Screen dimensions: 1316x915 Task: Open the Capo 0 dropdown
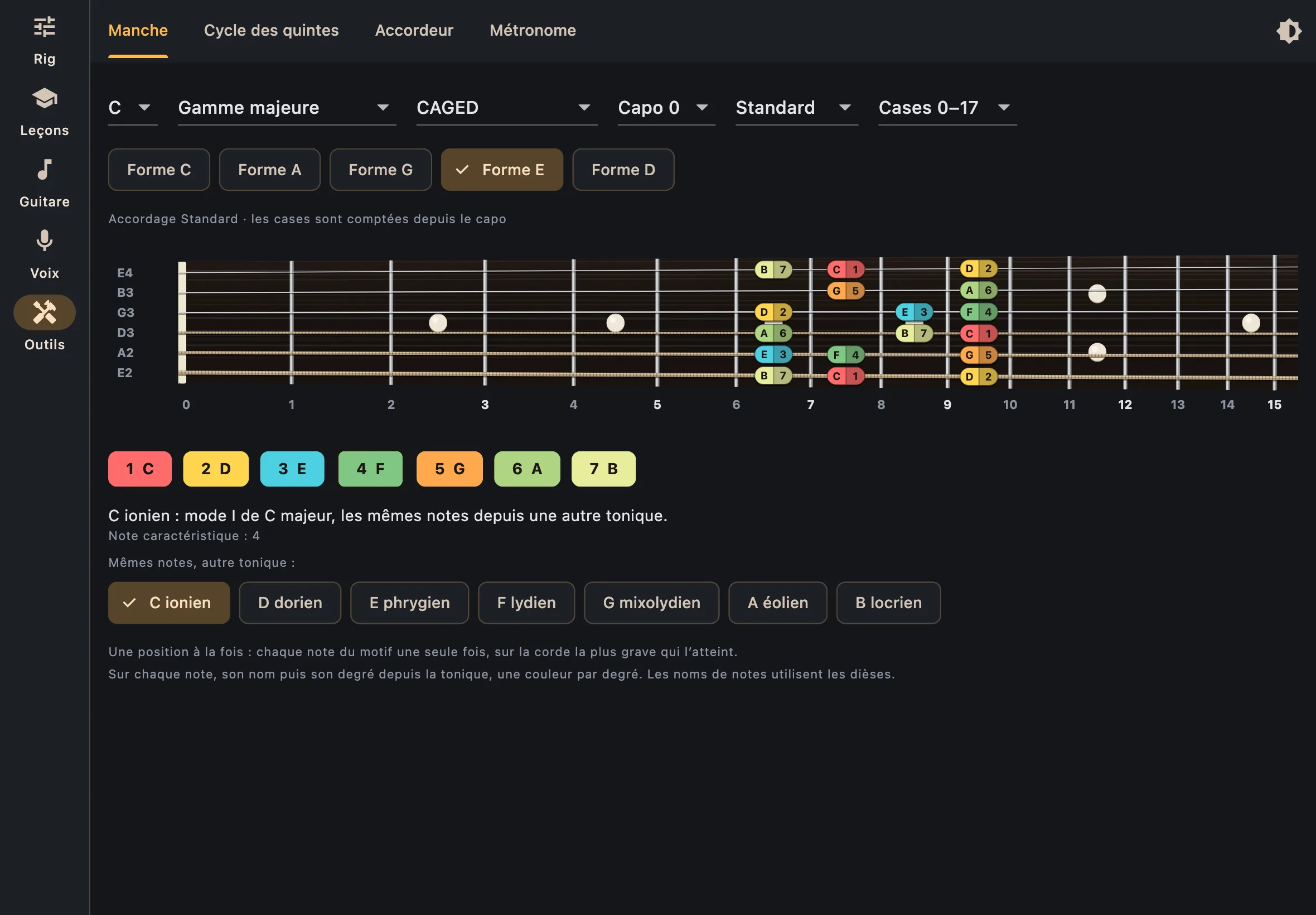(666, 108)
